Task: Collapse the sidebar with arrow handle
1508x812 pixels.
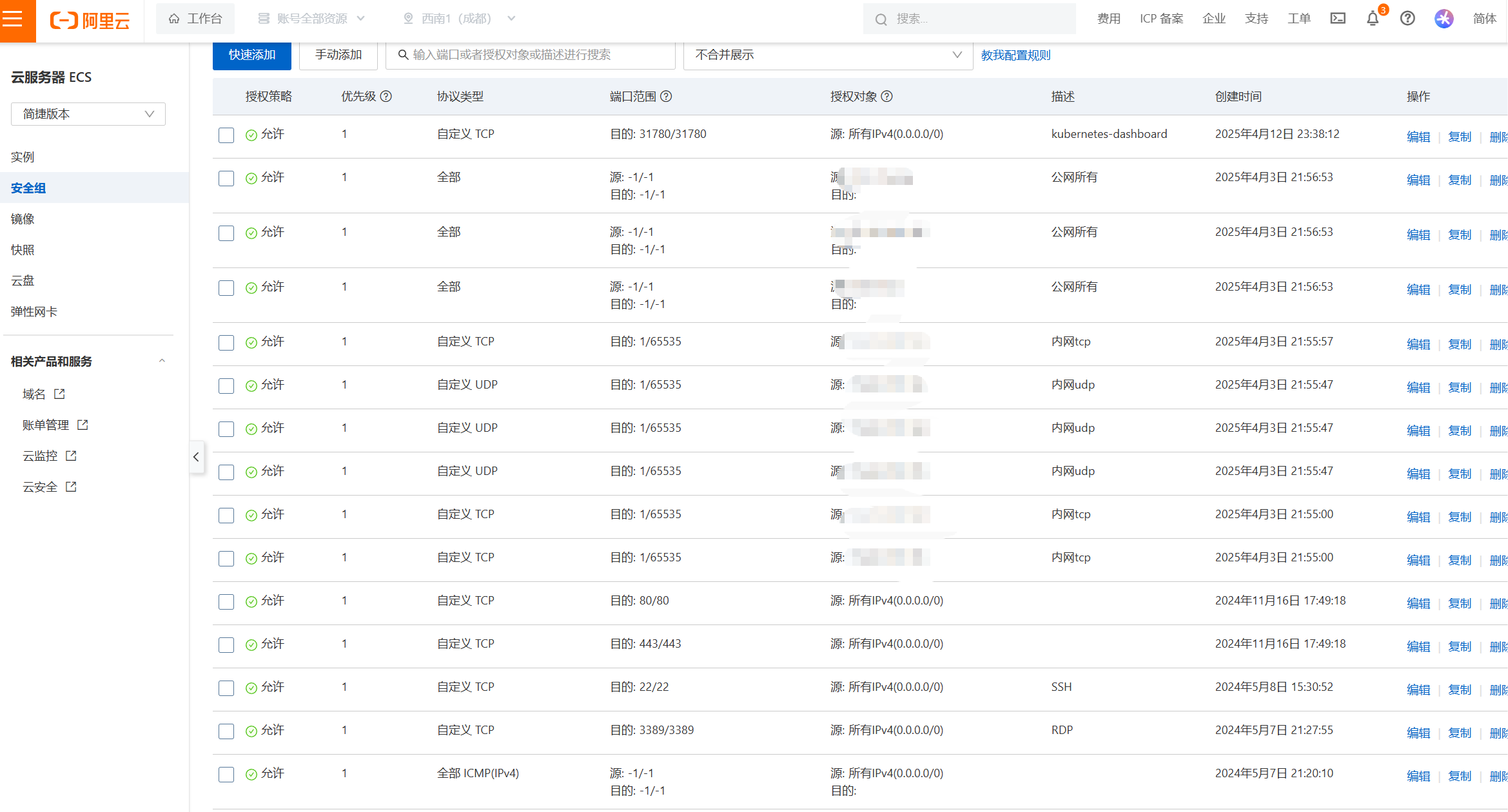Action: (196, 457)
